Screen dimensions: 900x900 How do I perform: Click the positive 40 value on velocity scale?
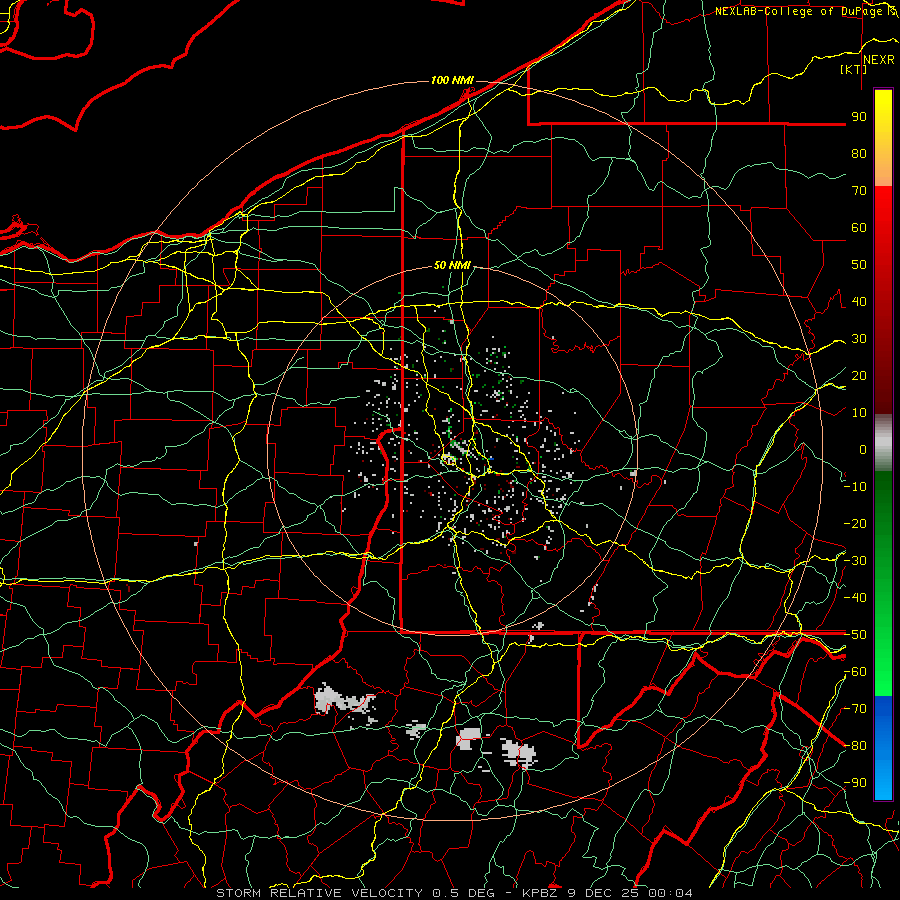[x=859, y=301]
